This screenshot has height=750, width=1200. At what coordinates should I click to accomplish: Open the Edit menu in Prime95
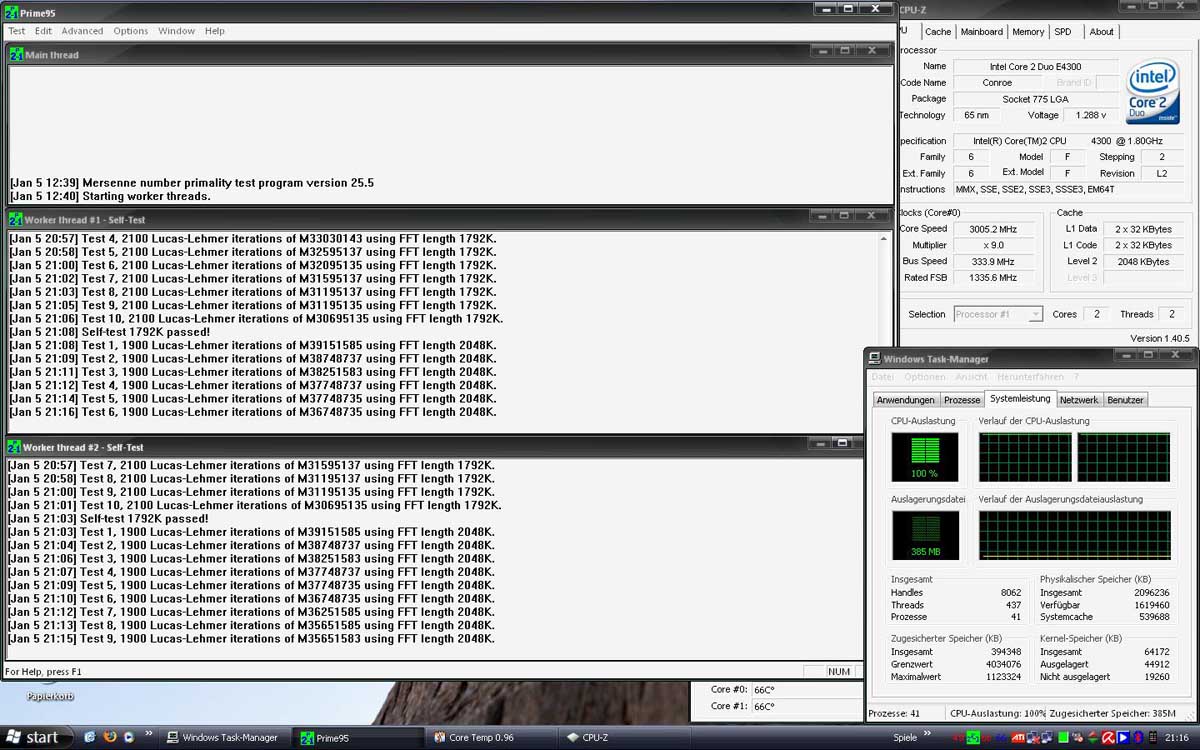coord(43,31)
